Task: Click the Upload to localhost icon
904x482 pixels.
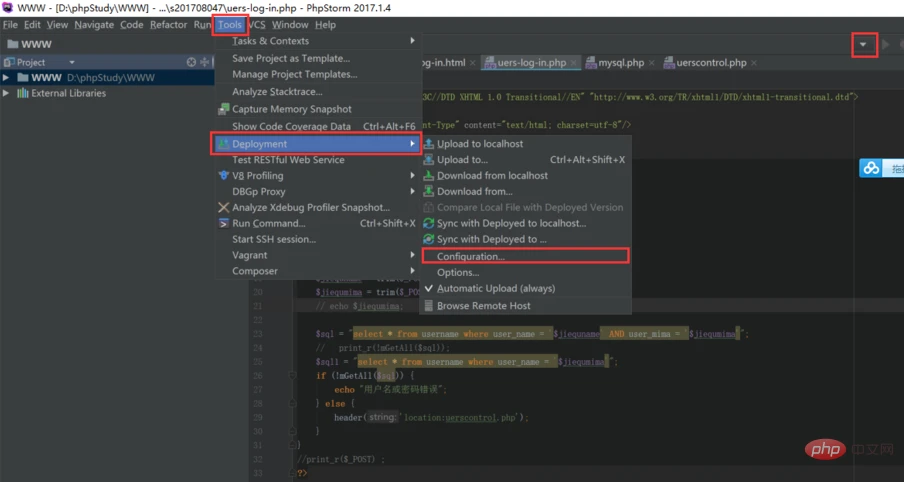Action: tap(428, 144)
